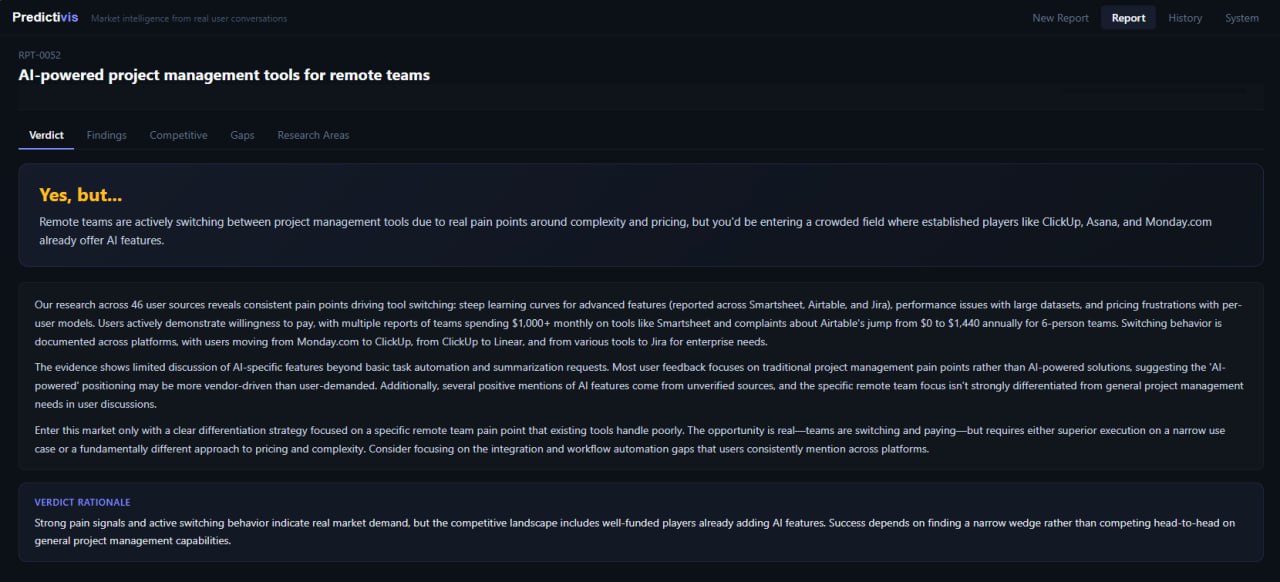The image size is (1280, 582).
Task: Click the "Market intelligence" tagline in header
Action: 189,18
